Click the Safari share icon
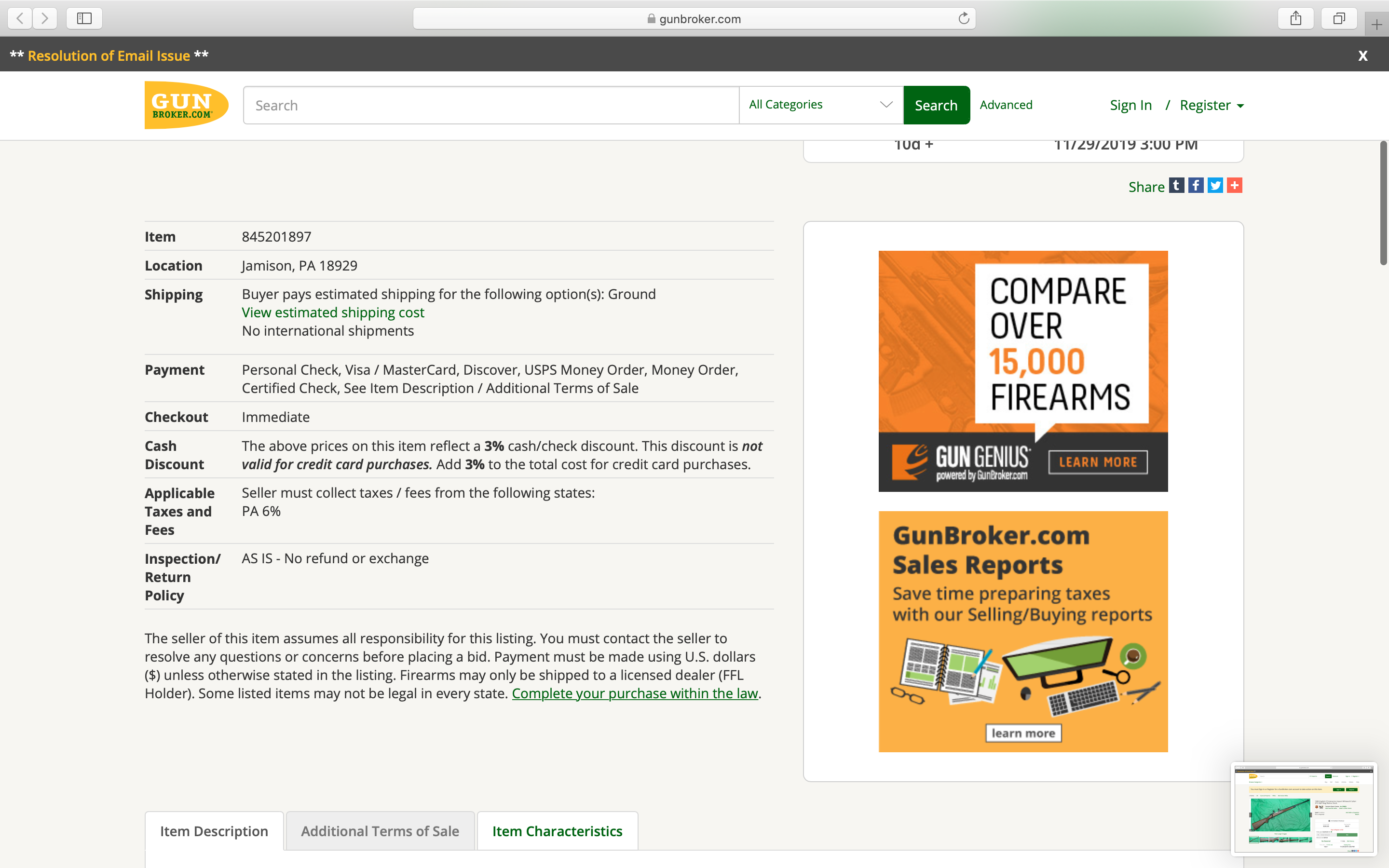Screen dimensions: 1389x868 (x=1295, y=18)
